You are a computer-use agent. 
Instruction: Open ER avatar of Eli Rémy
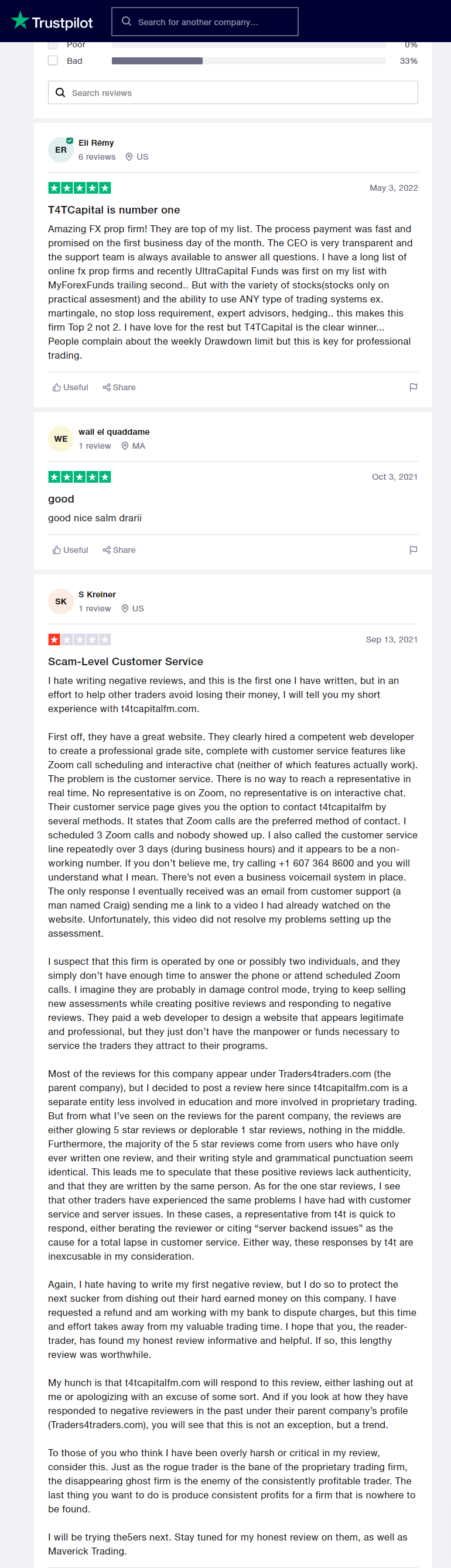[x=61, y=150]
